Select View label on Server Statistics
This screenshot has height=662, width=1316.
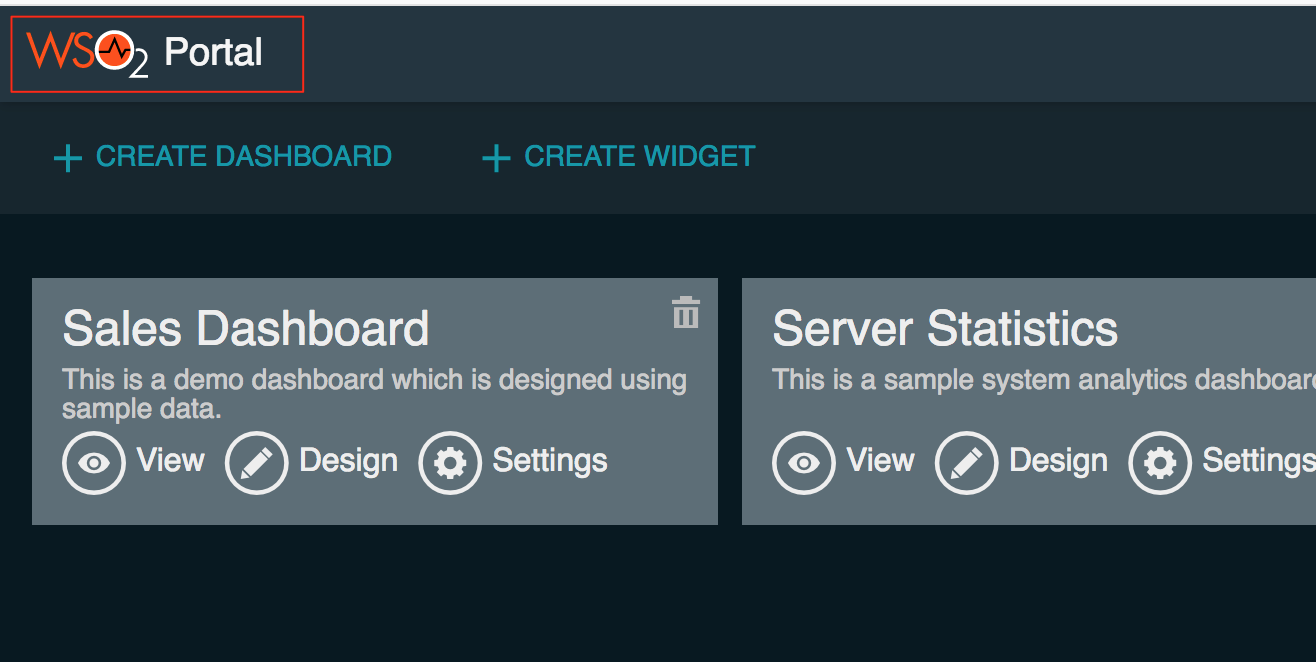881,460
